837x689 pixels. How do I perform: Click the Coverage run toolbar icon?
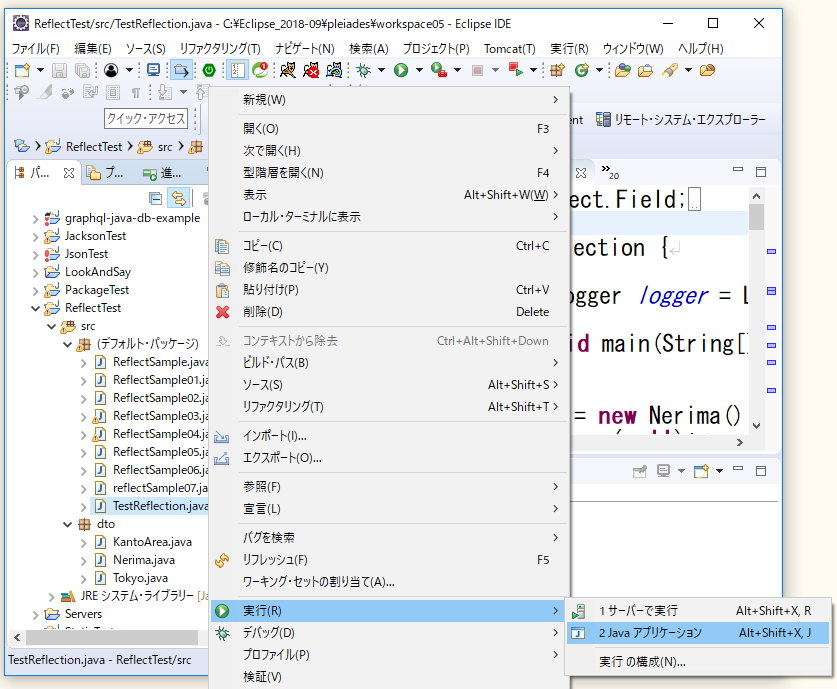click(439, 70)
